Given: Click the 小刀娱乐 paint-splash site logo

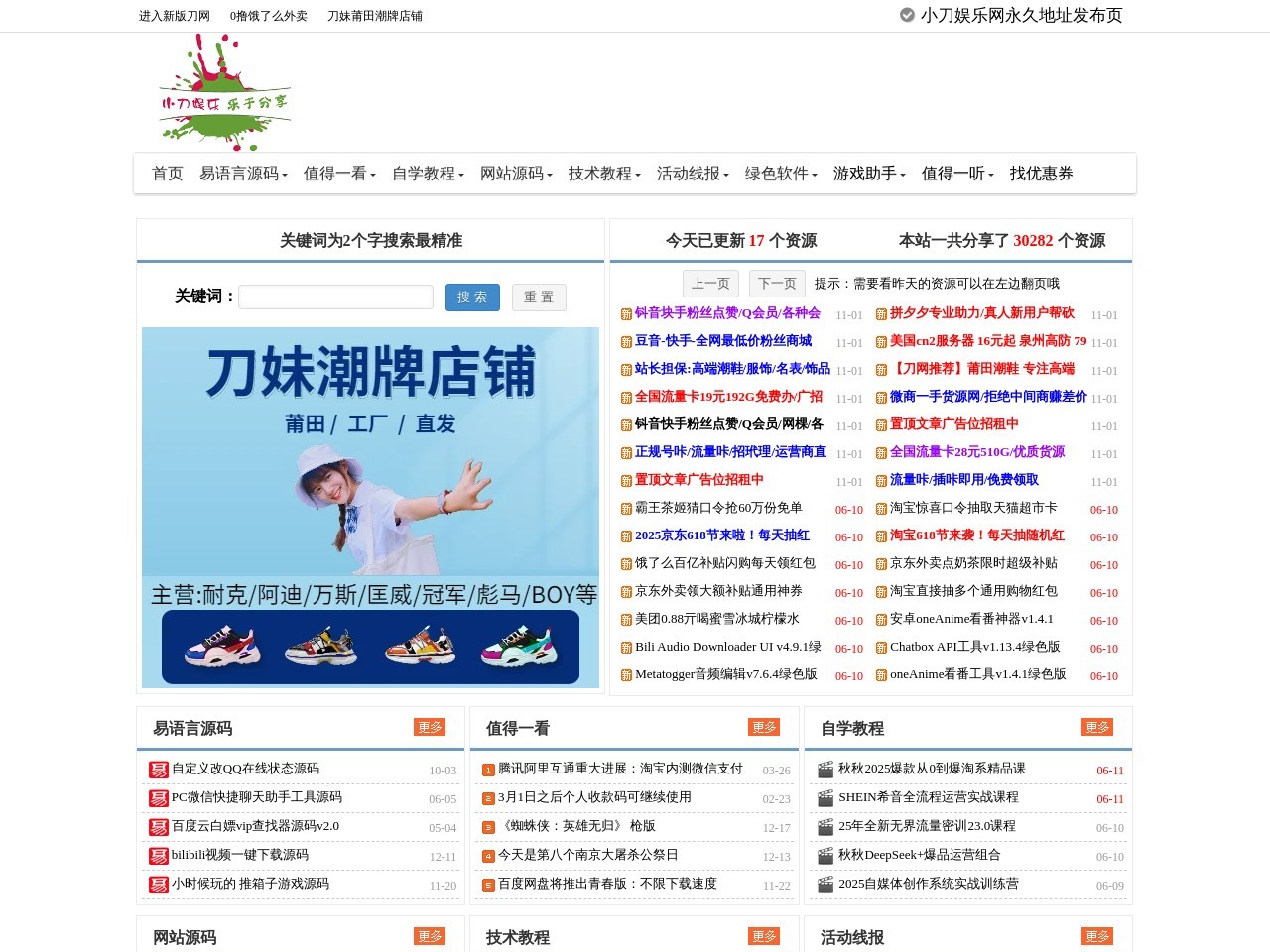Looking at the screenshot, I should pyautogui.click(x=224, y=92).
